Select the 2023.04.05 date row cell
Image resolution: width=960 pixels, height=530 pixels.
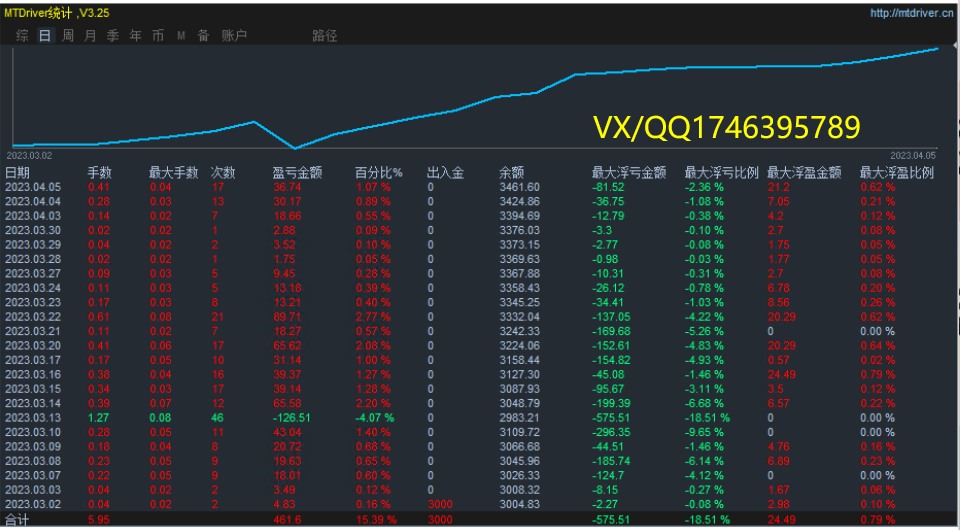point(33,187)
